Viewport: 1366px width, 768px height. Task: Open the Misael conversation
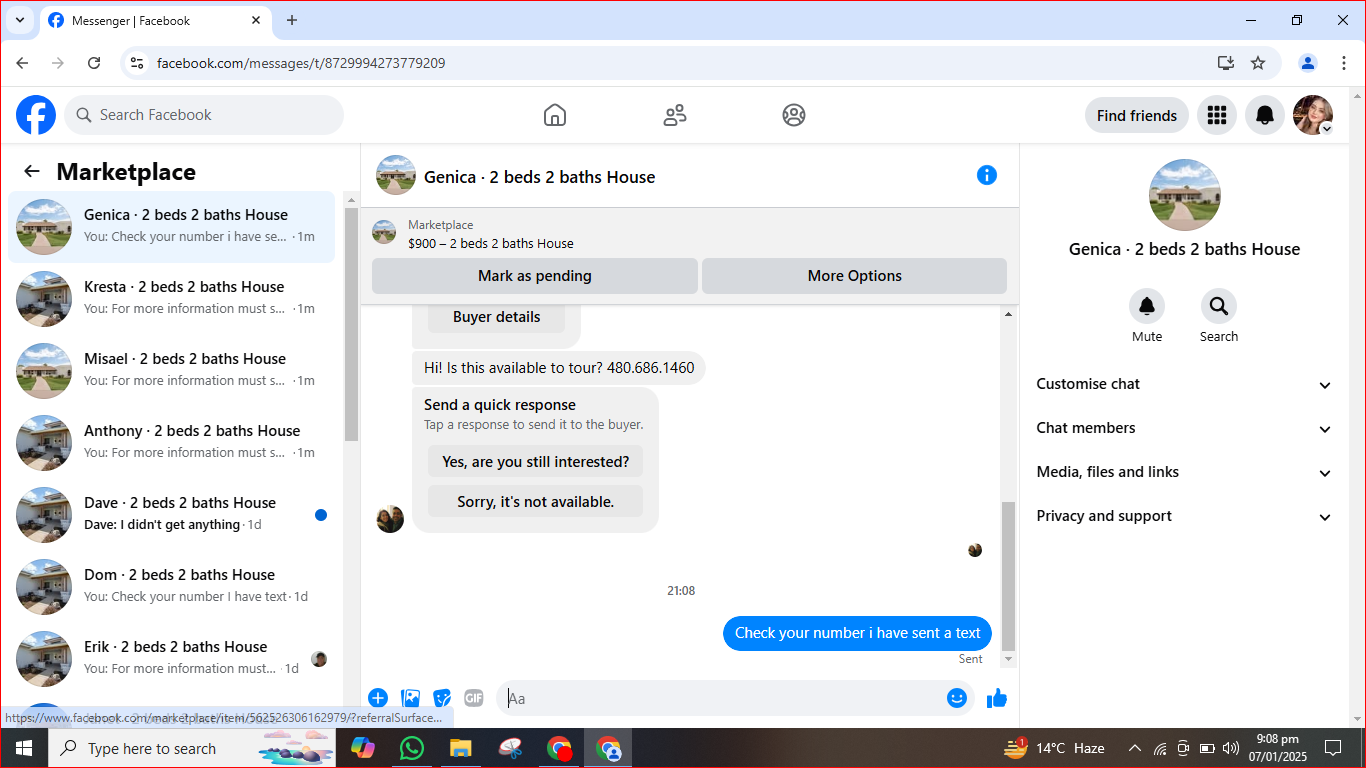coord(171,371)
